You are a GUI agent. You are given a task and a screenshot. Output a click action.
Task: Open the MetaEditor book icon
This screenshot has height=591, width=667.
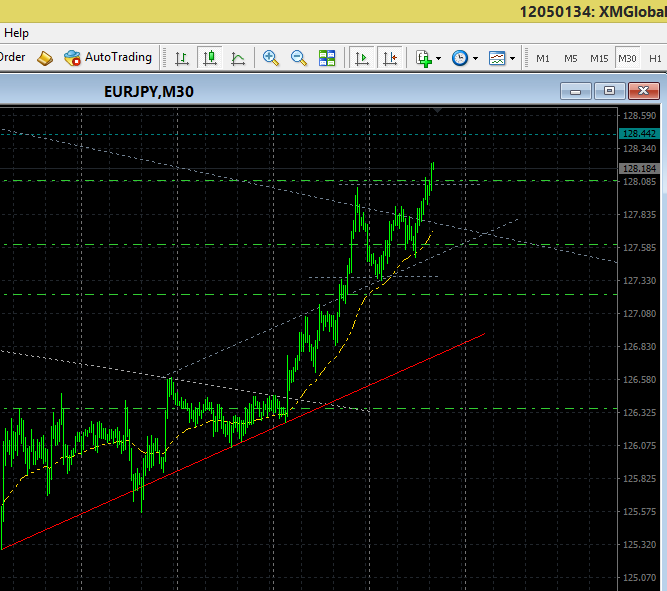45,58
